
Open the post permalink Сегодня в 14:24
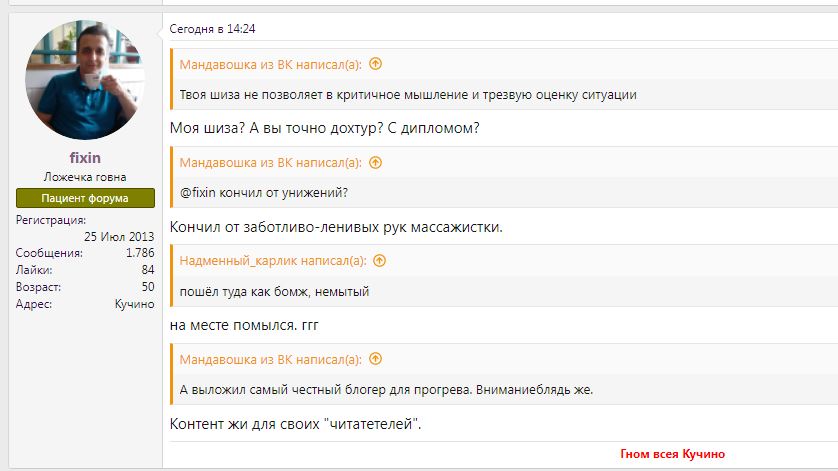pyautogui.click(x=212, y=29)
